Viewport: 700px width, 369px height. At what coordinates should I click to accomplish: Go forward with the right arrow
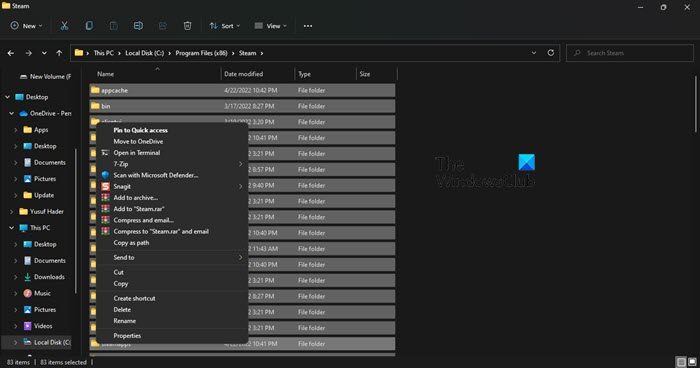[x=28, y=53]
